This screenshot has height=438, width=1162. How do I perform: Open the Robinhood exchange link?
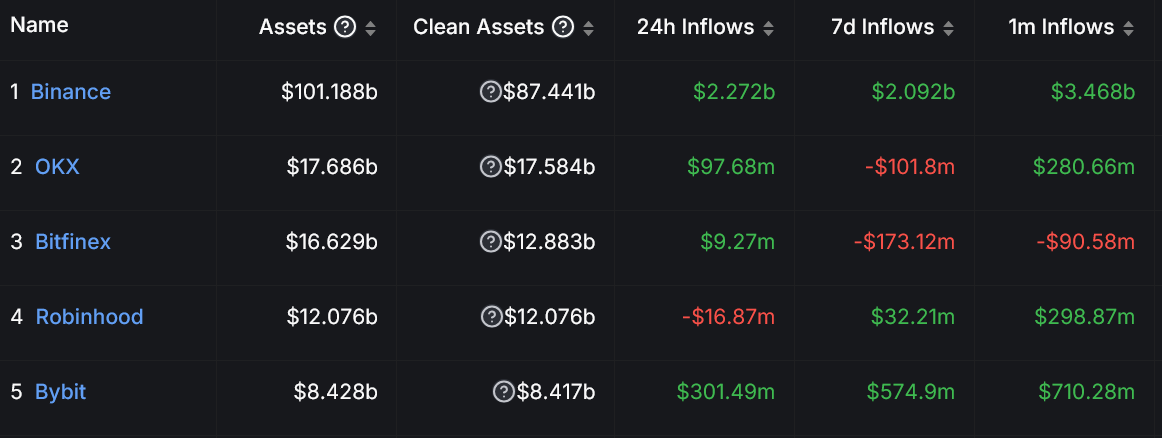(x=89, y=317)
